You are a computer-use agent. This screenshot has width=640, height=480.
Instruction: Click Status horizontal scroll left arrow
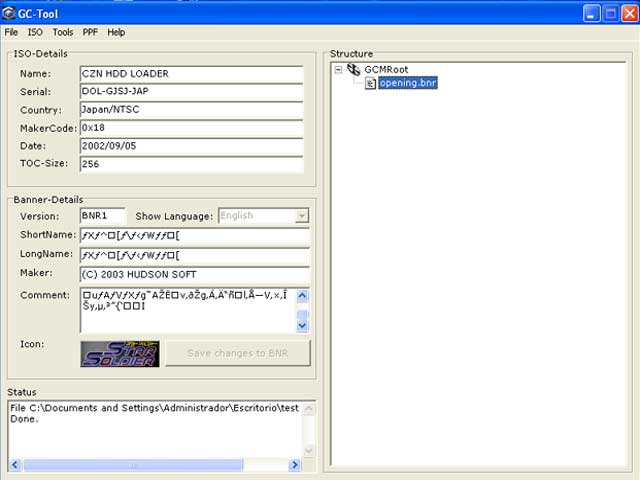click(x=15, y=465)
